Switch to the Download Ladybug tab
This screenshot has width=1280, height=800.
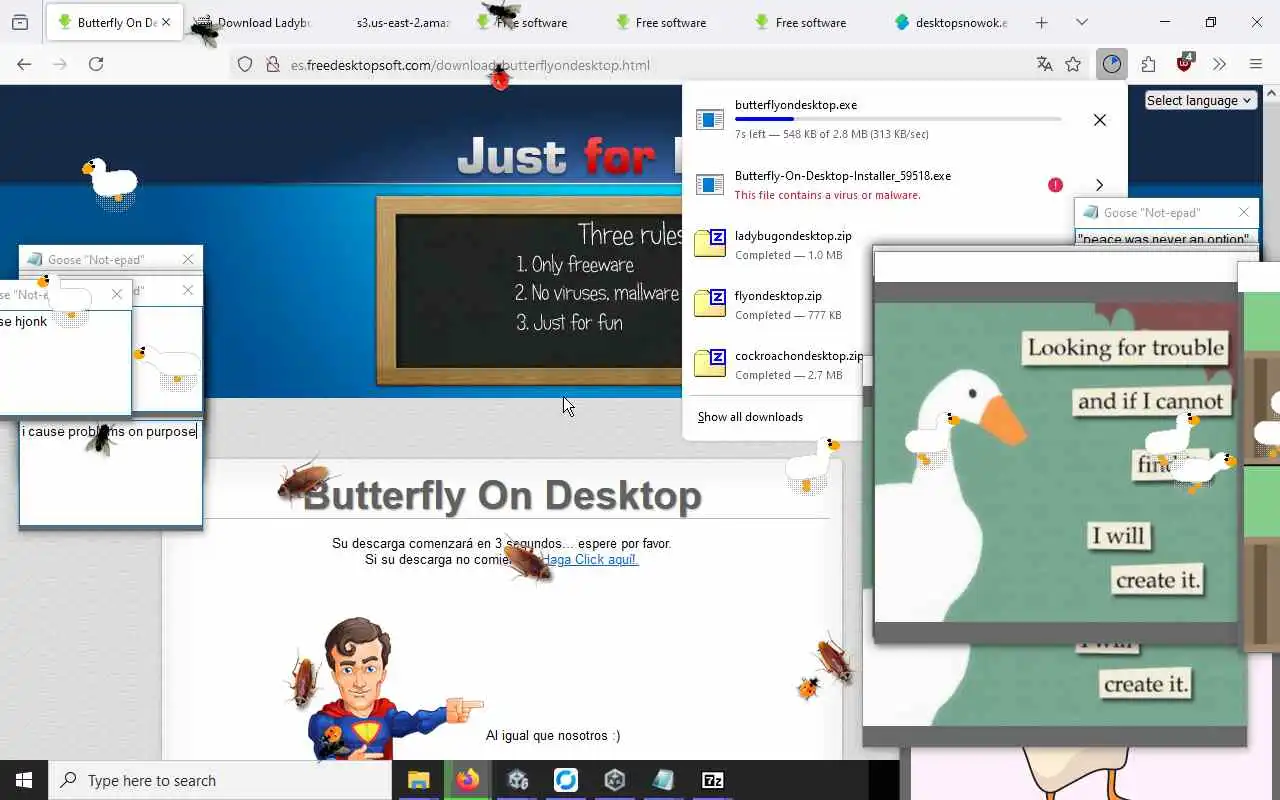tap(252, 22)
